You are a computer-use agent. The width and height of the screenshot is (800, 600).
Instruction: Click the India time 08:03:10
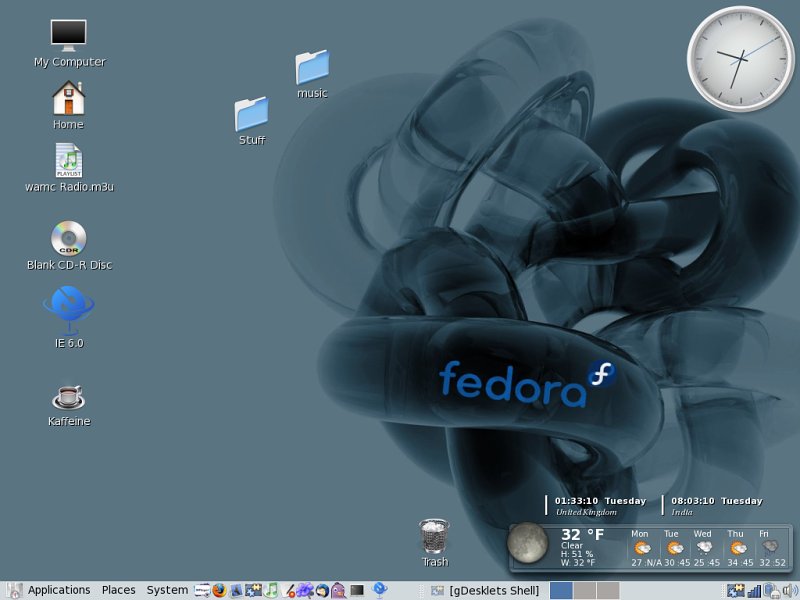(692, 501)
